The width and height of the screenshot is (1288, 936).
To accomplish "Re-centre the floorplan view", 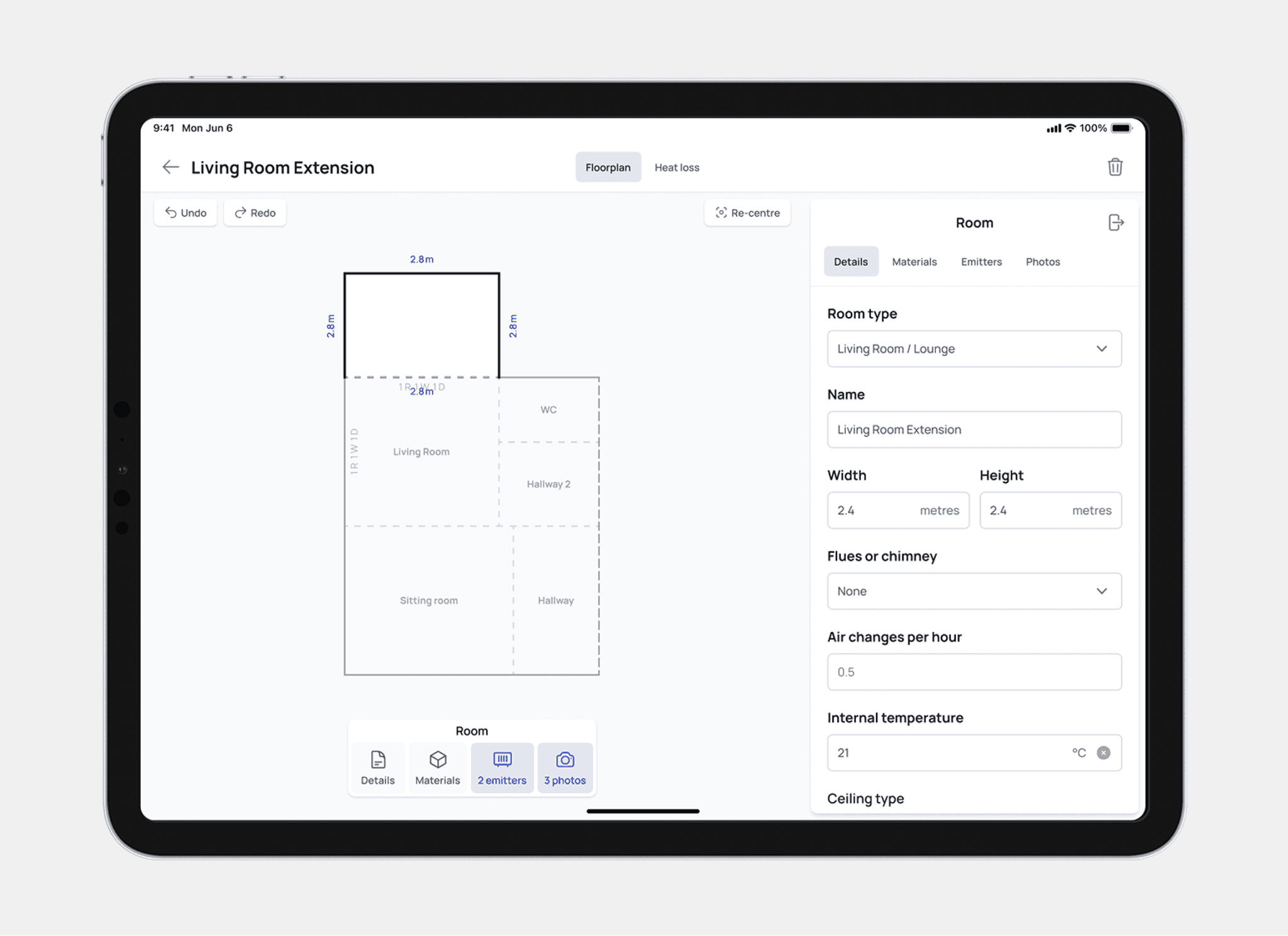I will [x=747, y=213].
